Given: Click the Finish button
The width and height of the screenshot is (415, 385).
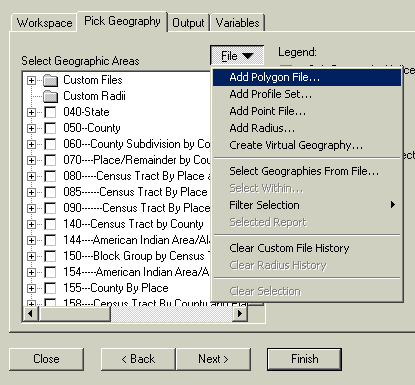Looking at the screenshot, I should pyautogui.click(x=304, y=359).
